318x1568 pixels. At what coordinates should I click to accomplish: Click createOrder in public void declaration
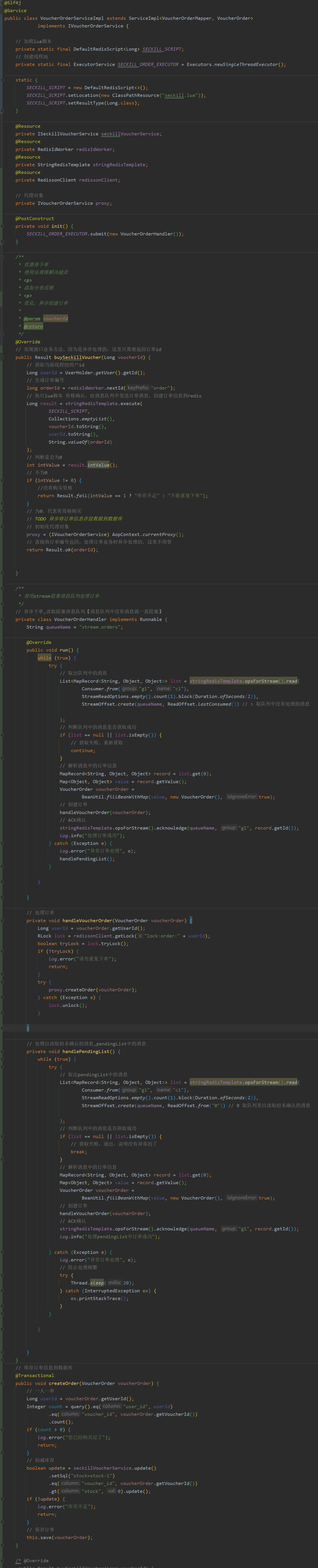point(64,1384)
